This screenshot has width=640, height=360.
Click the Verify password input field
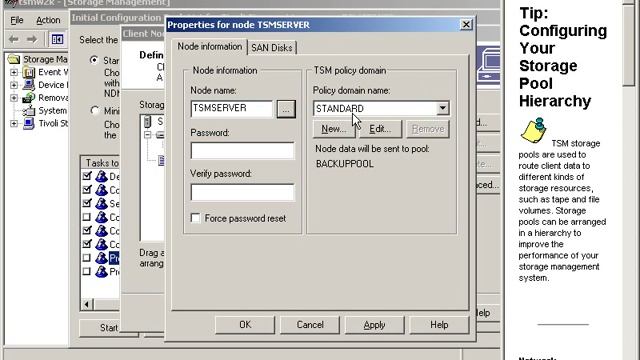coord(242,192)
